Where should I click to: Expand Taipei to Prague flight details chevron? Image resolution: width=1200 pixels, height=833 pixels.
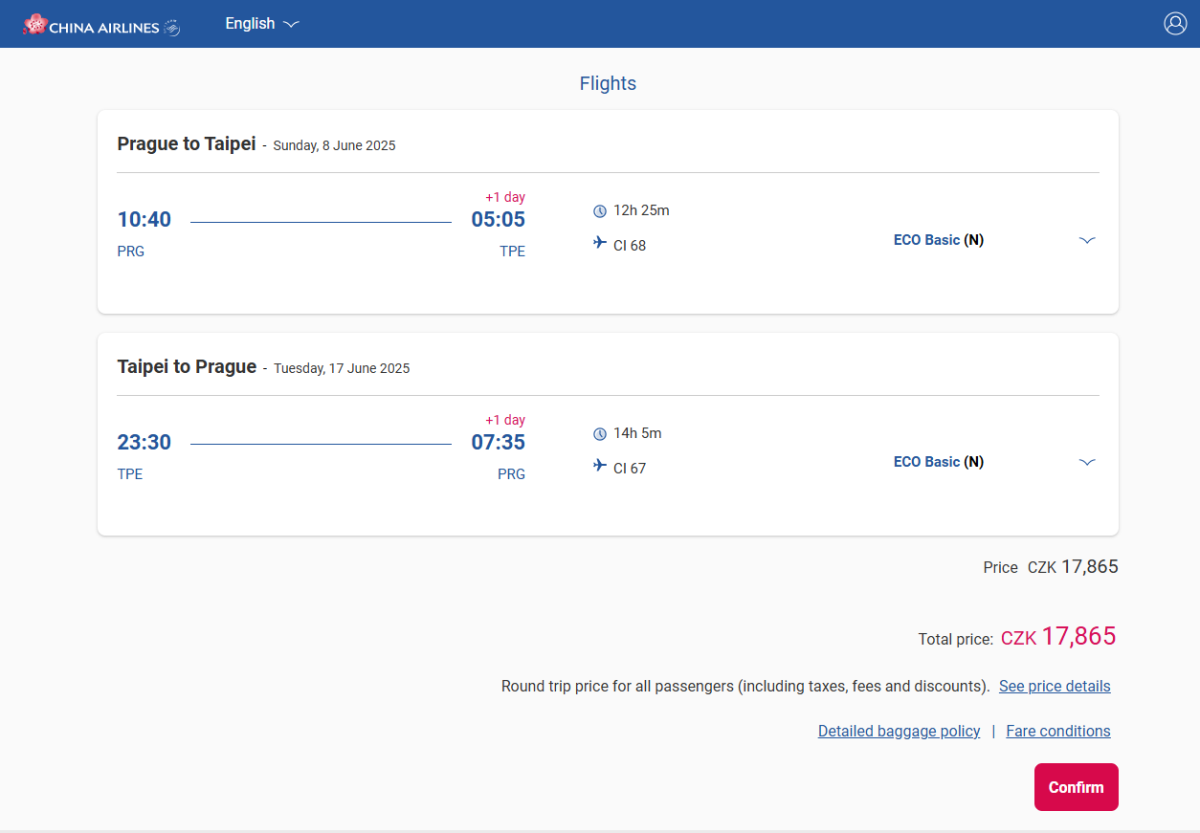click(1087, 462)
